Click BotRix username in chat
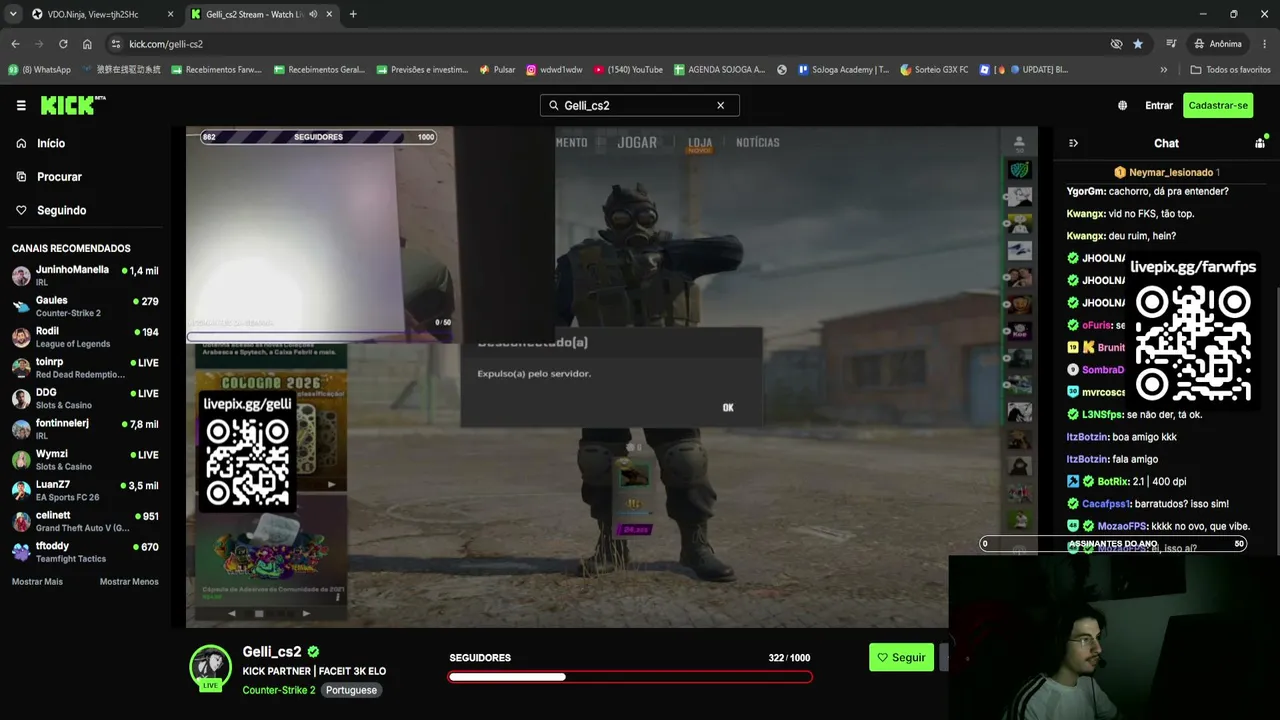This screenshot has height=720, width=1280. coord(1112,481)
